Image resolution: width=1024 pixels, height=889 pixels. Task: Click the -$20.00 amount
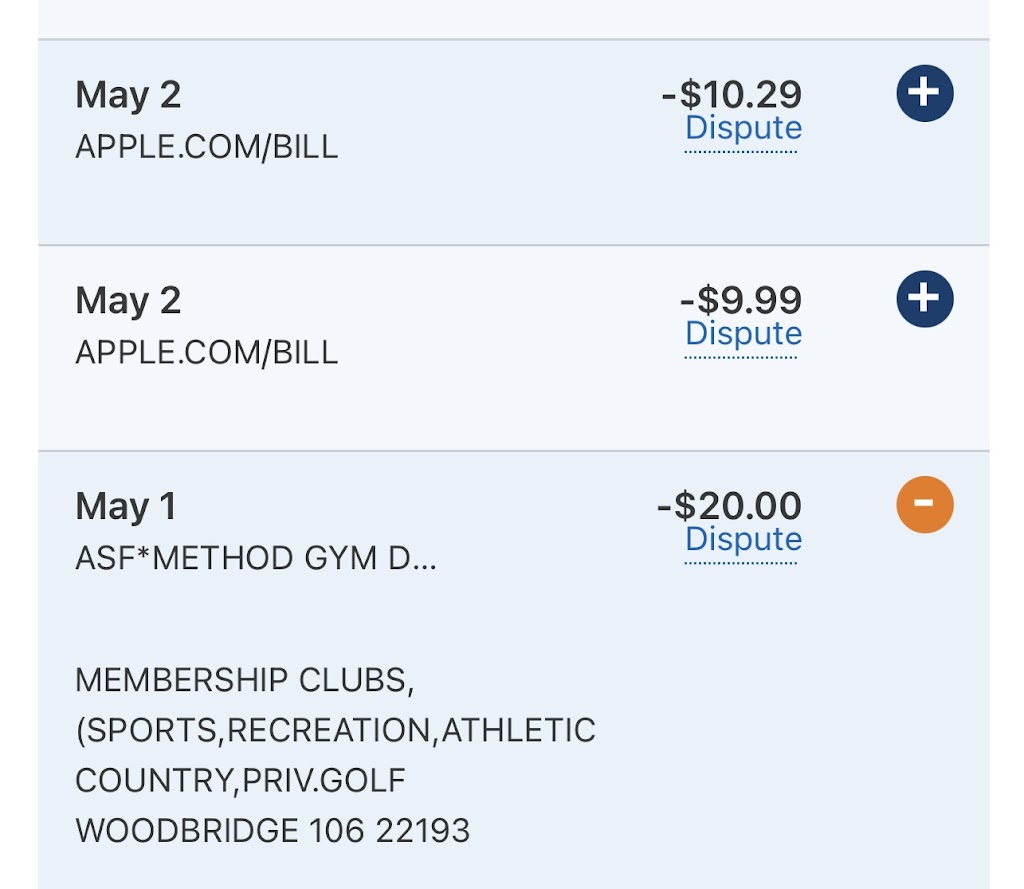[729, 506]
